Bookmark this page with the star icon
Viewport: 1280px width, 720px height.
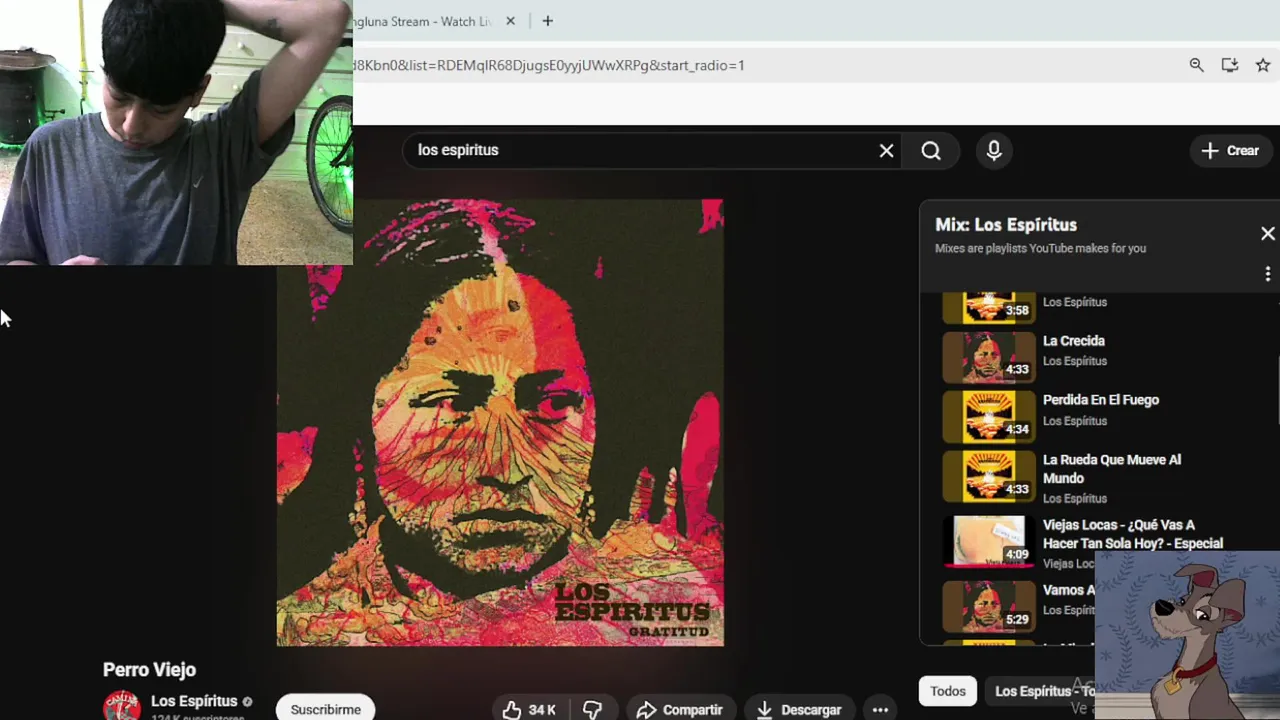click(1263, 65)
